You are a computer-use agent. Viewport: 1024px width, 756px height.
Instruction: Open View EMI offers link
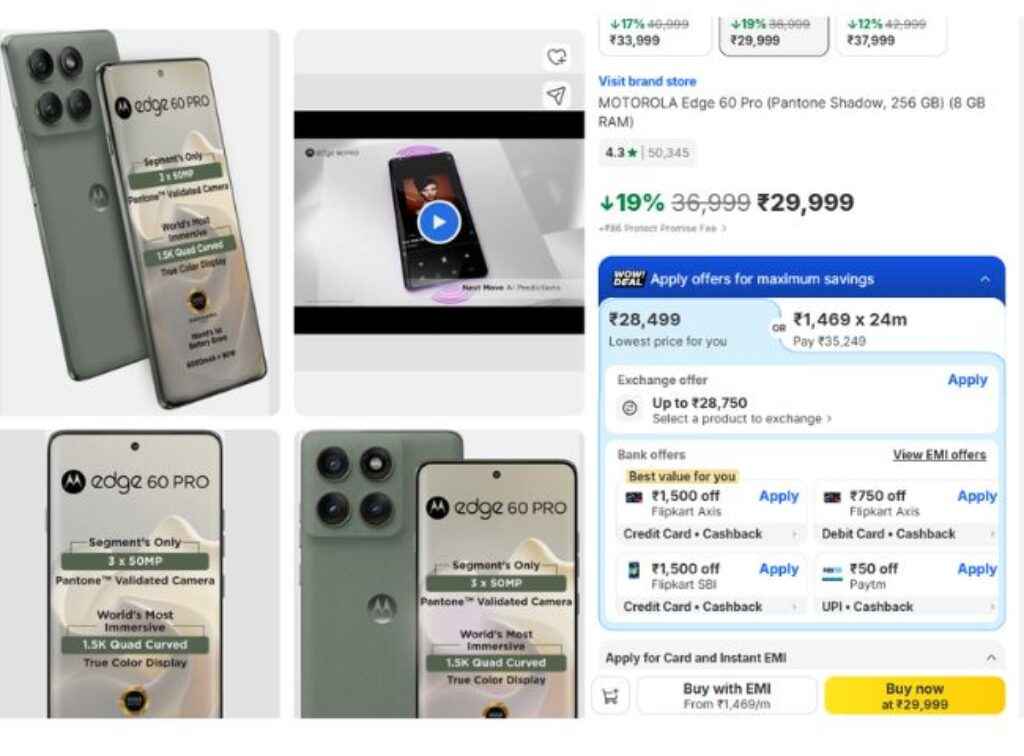939,454
